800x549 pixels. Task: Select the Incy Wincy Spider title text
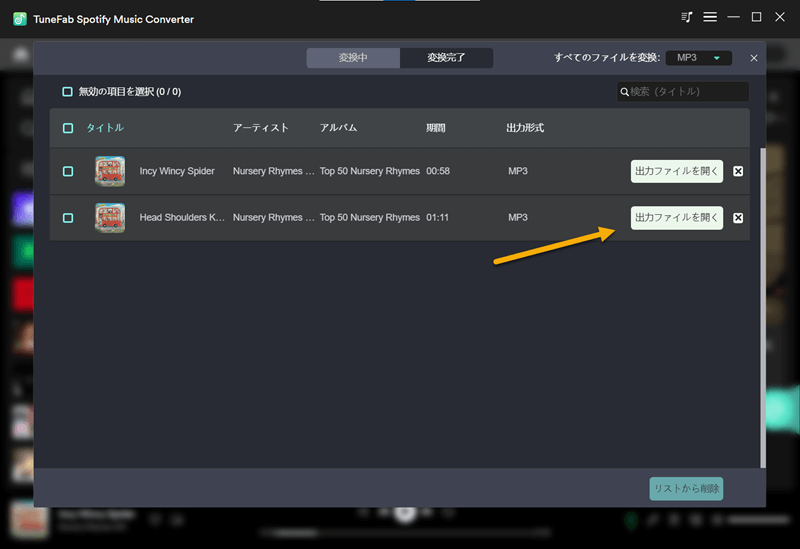click(x=177, y=171)
